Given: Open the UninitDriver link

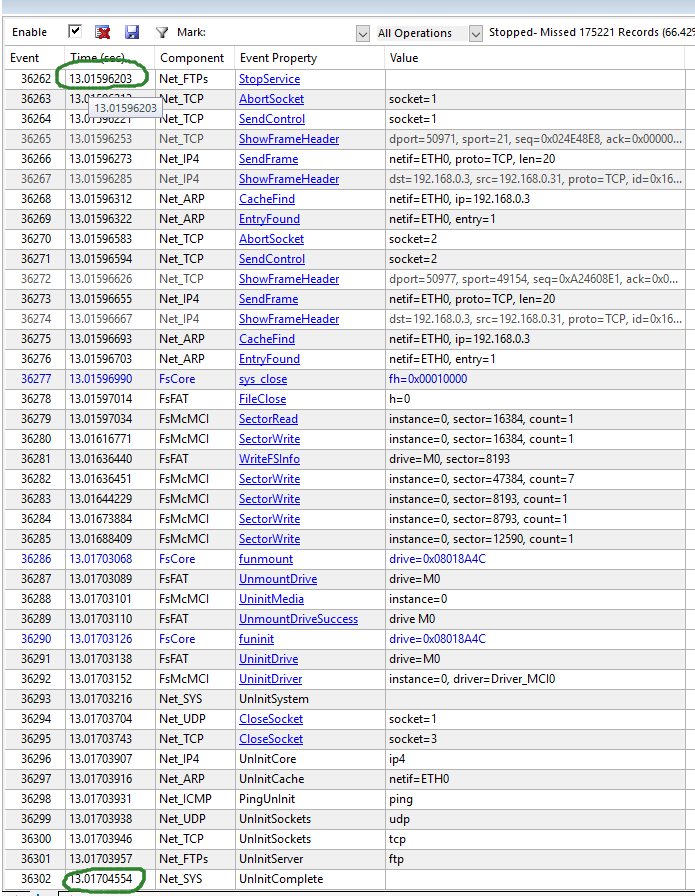Looking at the screenshot, I should point(270,679).
